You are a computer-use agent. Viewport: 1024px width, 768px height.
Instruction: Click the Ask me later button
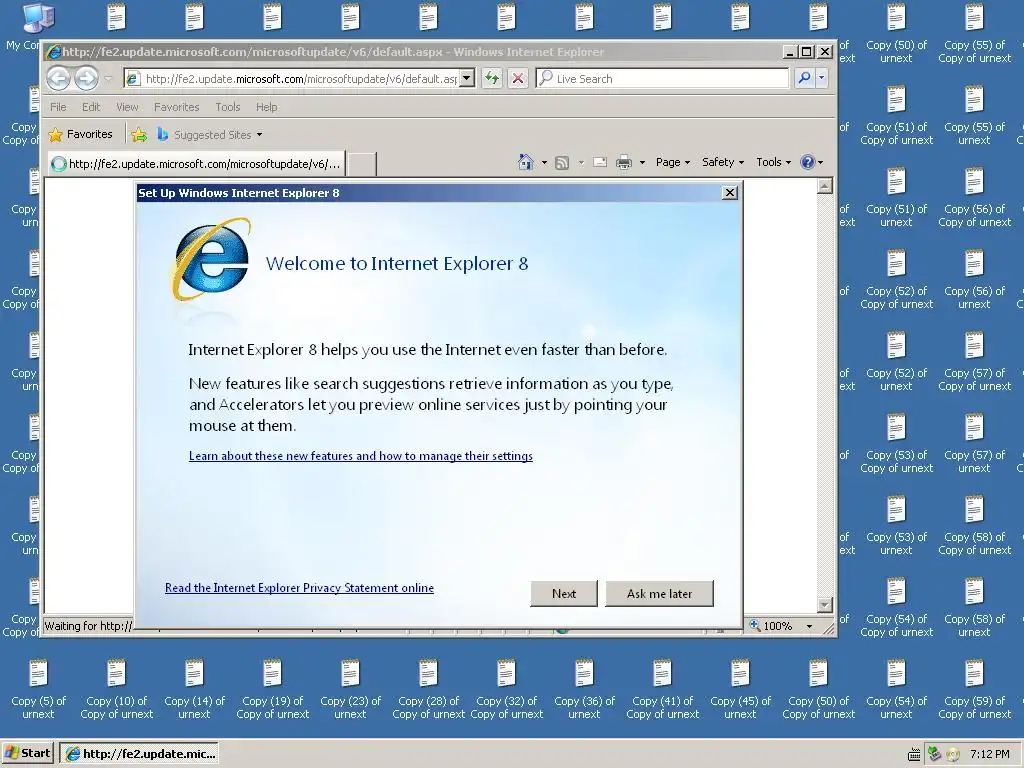point(660,594)
